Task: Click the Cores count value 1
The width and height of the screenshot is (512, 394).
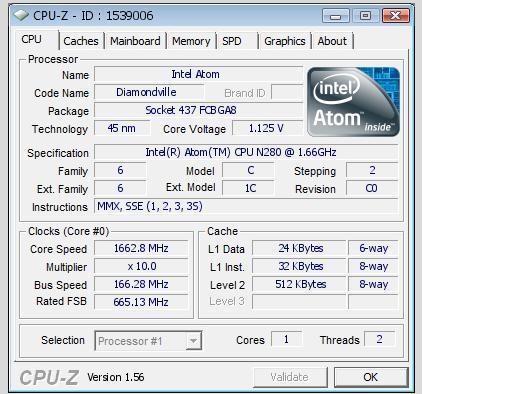Action: 287,339
